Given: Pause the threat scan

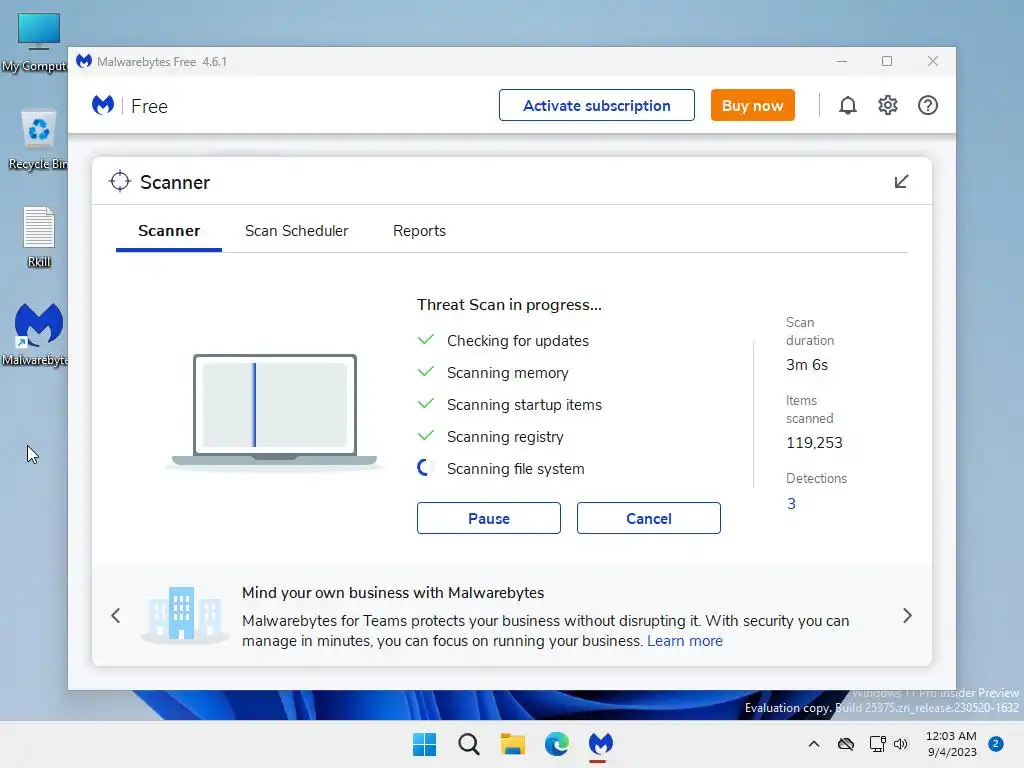Looking at the screenshot, I should point(488,518).
